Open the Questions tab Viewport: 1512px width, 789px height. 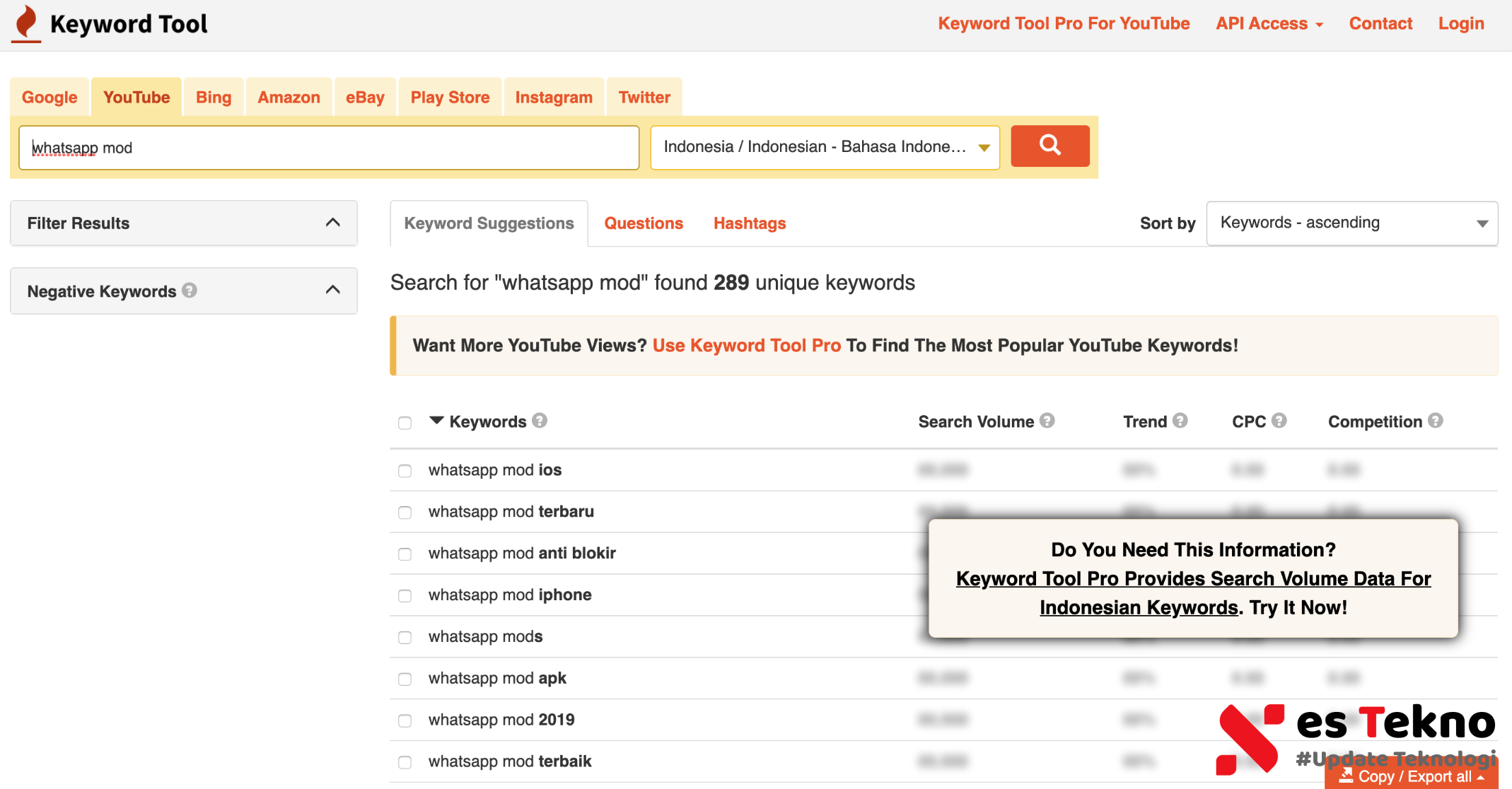click(x=643, y=223)
